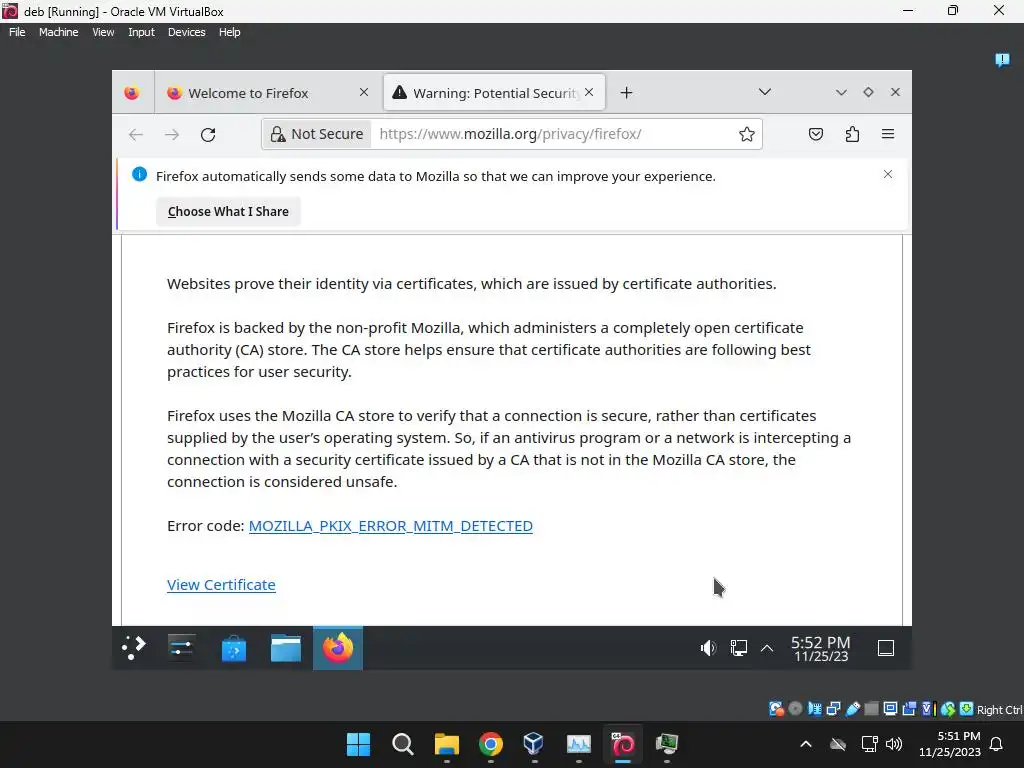This screenshot has height=768, width=1024.
Task: Open Dolphin file manager in guest taskbar
Action: pyautogui.click(x=285, y=648)
